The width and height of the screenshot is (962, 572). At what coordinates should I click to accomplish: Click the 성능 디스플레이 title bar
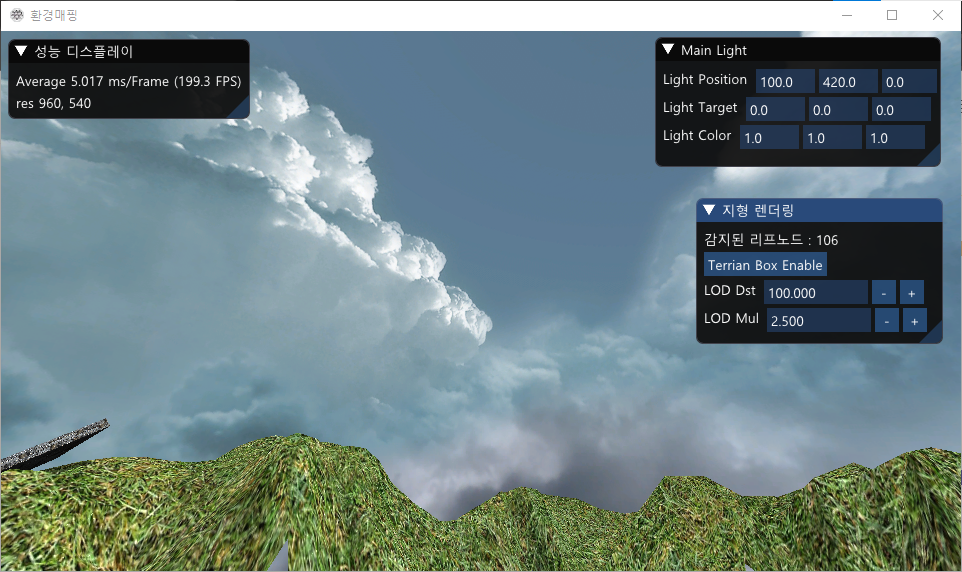(129, 51)
